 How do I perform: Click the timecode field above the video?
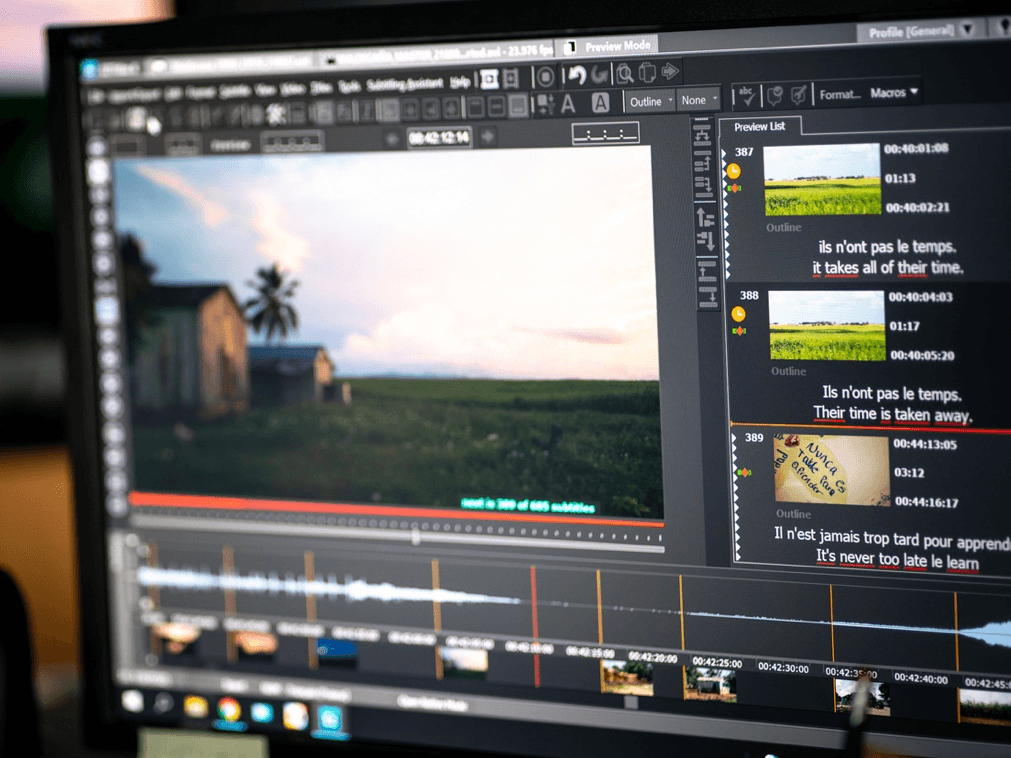(x=439, y=137)
